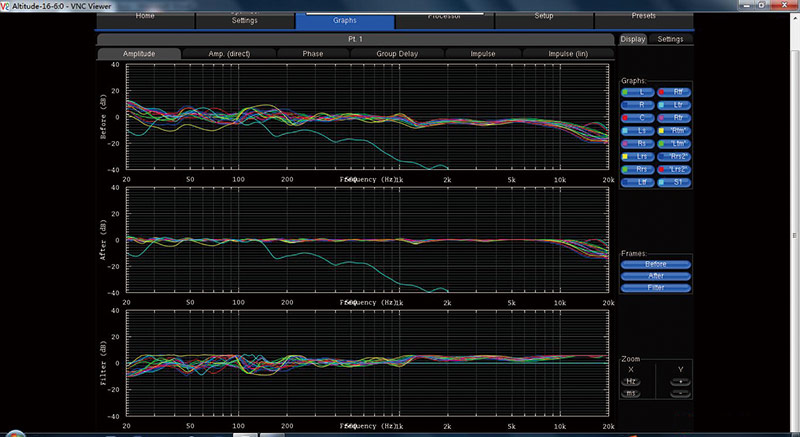This screenshot has height=437, width=800.
Task: Select the Settings side tab
Action: coord(670,39)
